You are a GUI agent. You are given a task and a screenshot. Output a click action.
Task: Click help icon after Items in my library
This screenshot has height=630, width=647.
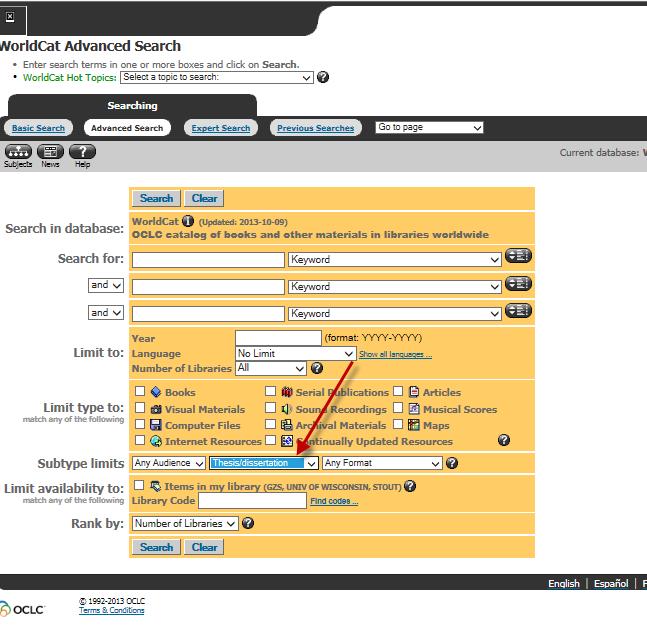(410, 486)
